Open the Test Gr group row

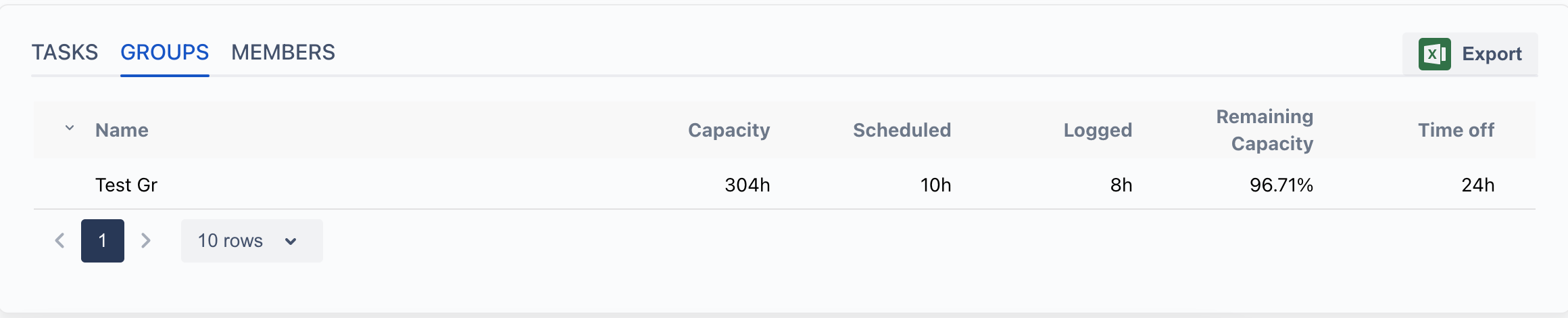(784, 185)
